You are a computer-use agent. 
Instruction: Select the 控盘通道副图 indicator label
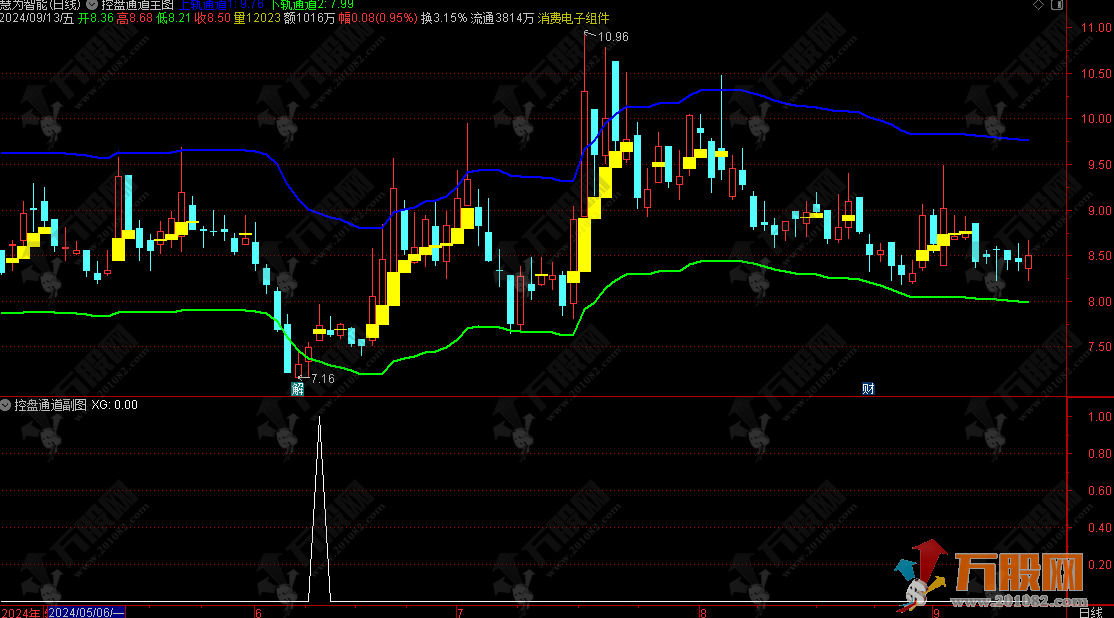(x=50, y=405)
